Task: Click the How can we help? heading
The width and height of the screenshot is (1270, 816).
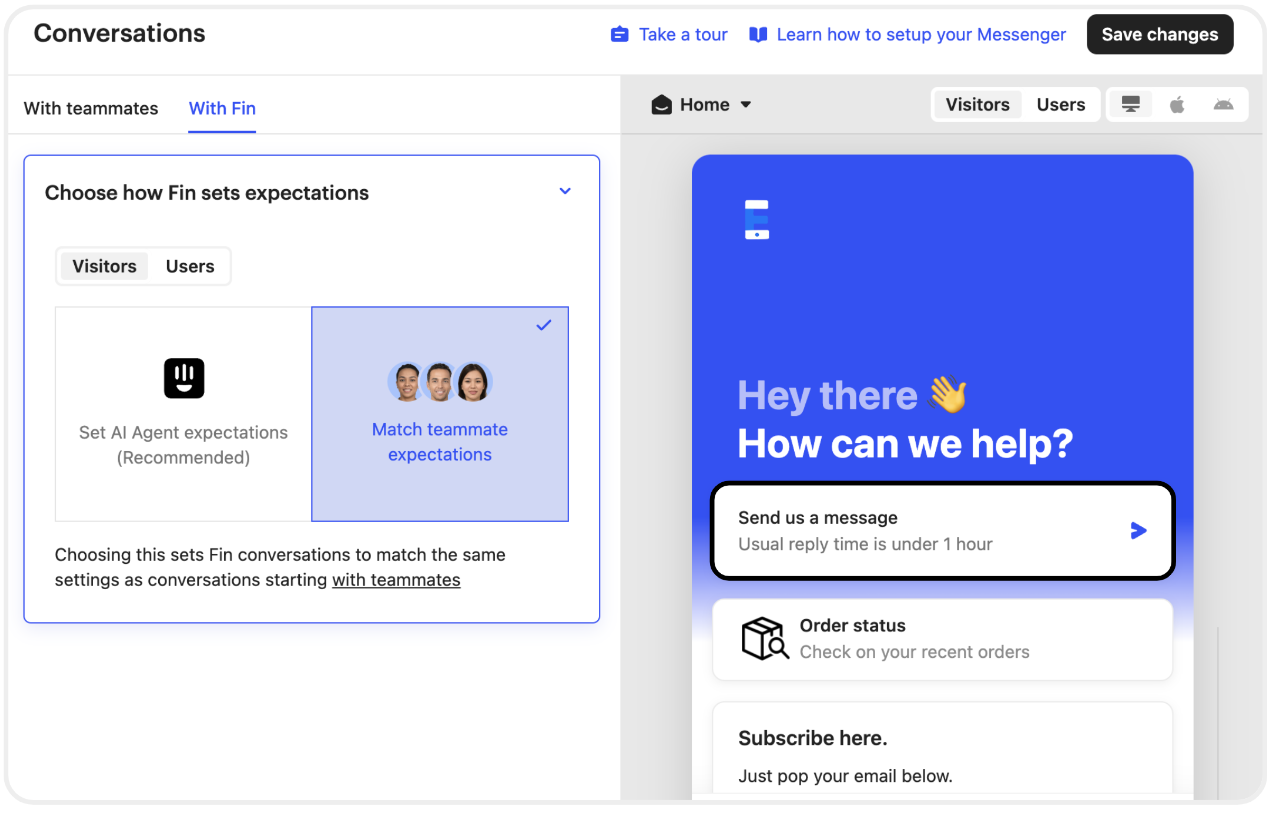Action: [905, 443]
